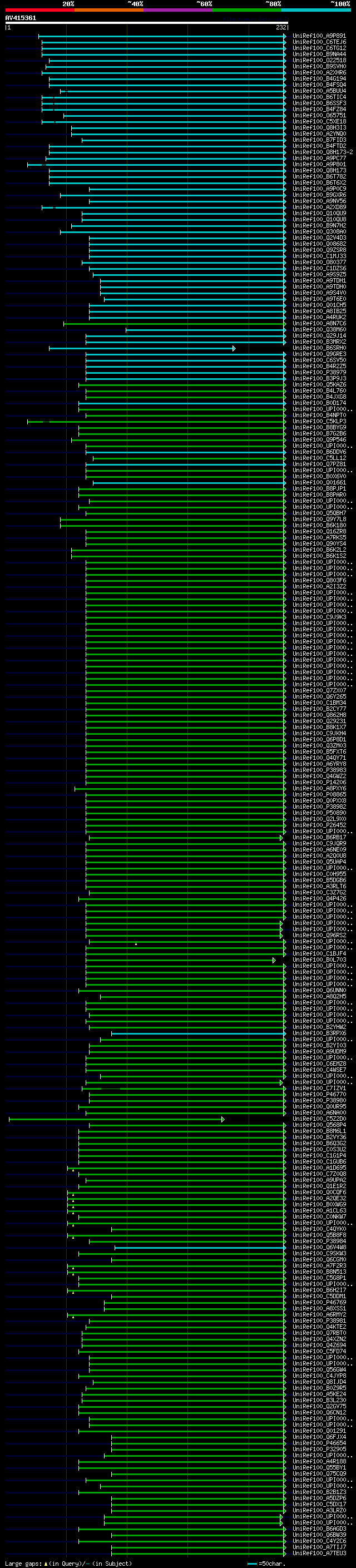The height and width of the screenshot is (1568, 356).
Task: Select hit label UniRef100_Q7ZX07
Action: (x=319, y=690)
